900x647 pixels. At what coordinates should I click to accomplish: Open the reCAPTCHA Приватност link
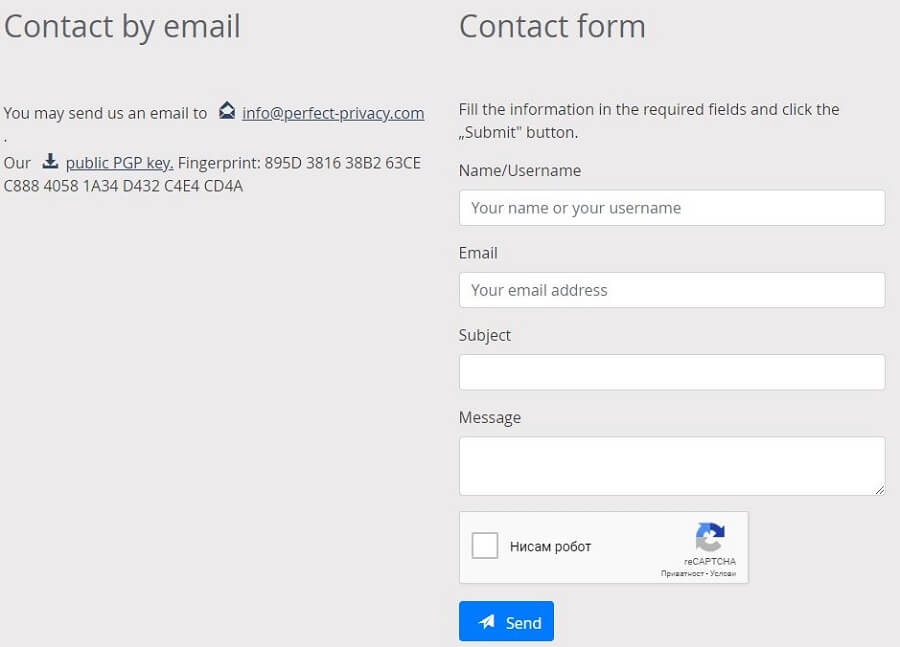pos(682,574)
